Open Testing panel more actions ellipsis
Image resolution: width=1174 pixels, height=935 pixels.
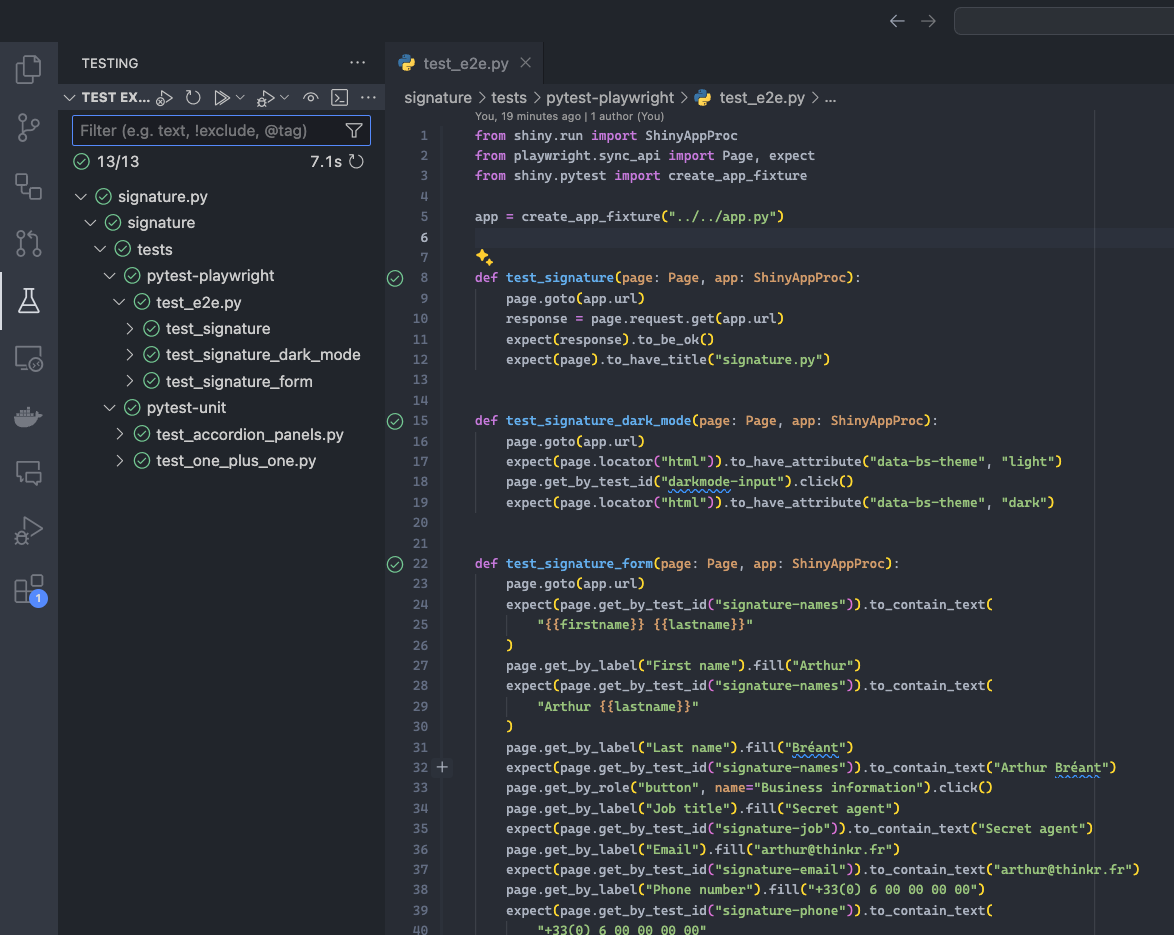coord(358,63)
